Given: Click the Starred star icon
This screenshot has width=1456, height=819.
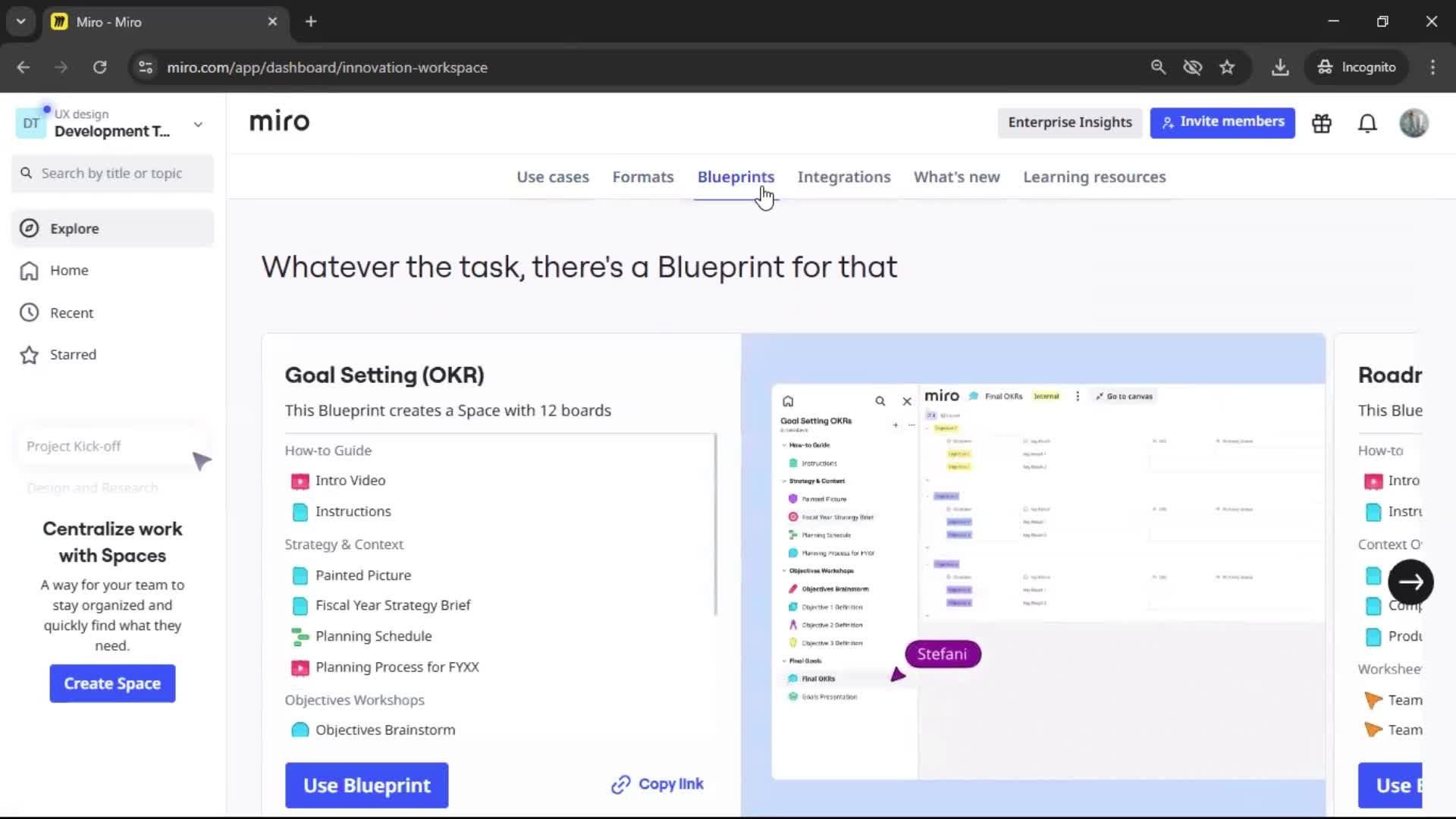Looking at the screenshot, I should coord(29,355).
